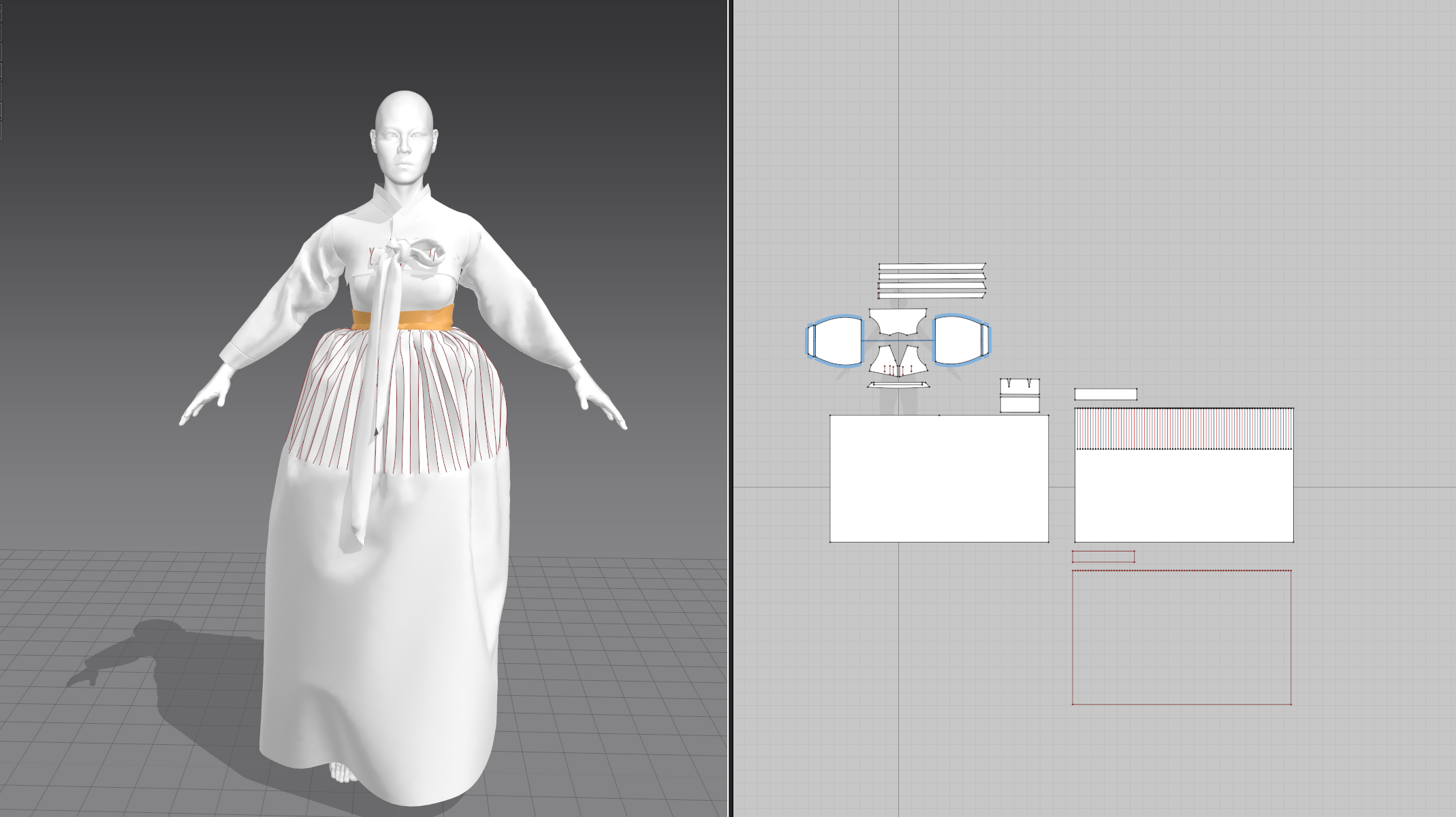Open the third collapsed toolbar icon on left edge
Viewport: 1456px width, 817px height.
point(4,51)
